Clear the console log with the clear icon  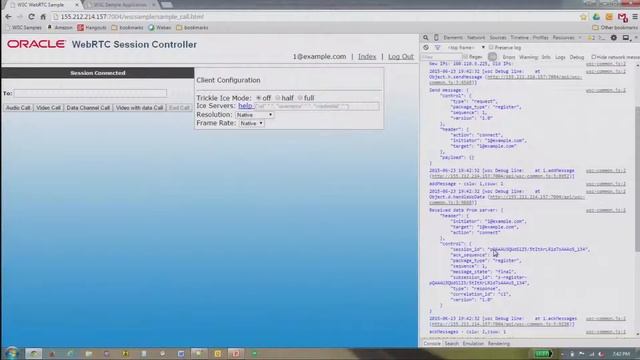pos(426,48)
